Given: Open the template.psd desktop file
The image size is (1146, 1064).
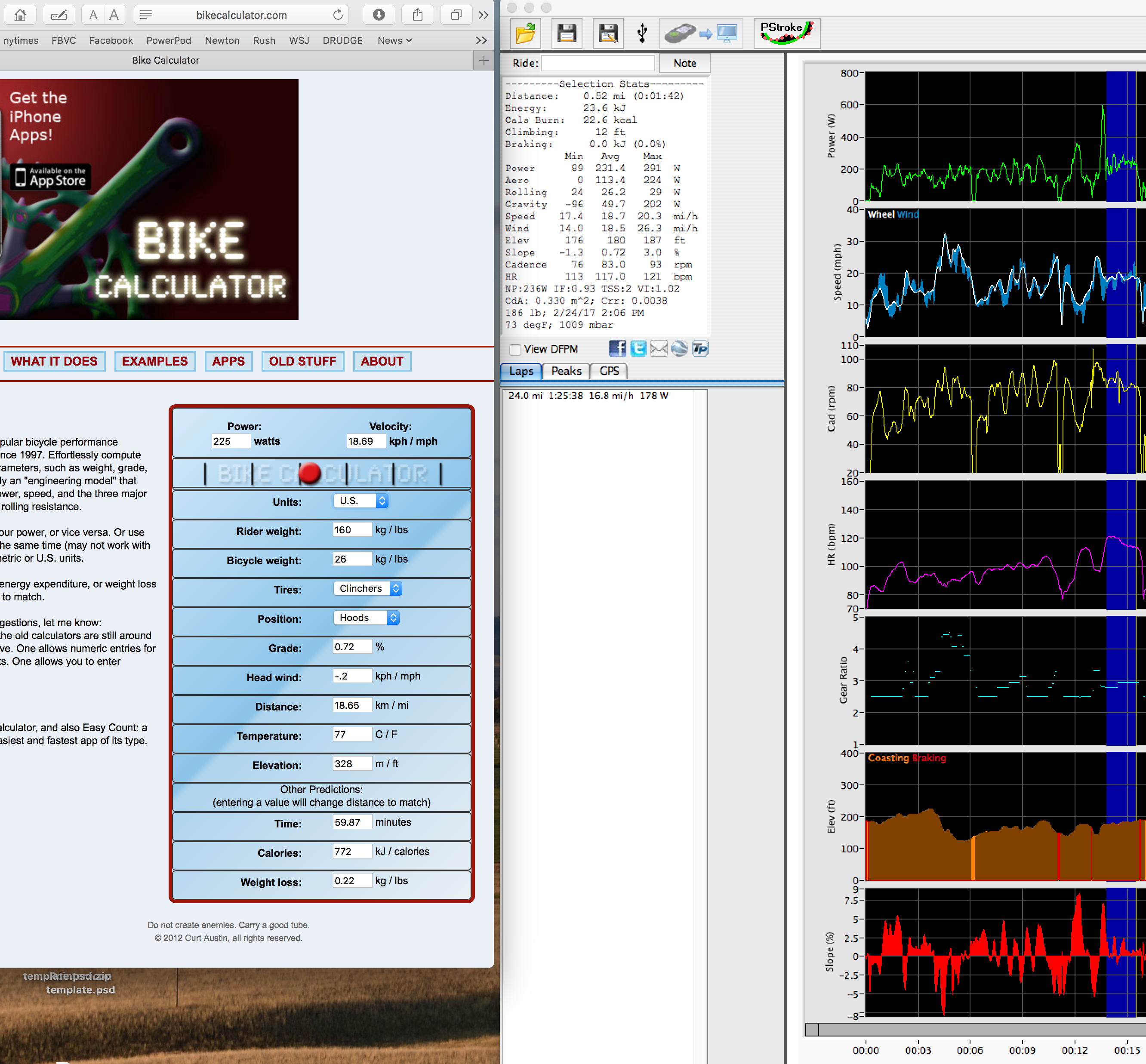Looking at the screenshot, I should point(80,990).
